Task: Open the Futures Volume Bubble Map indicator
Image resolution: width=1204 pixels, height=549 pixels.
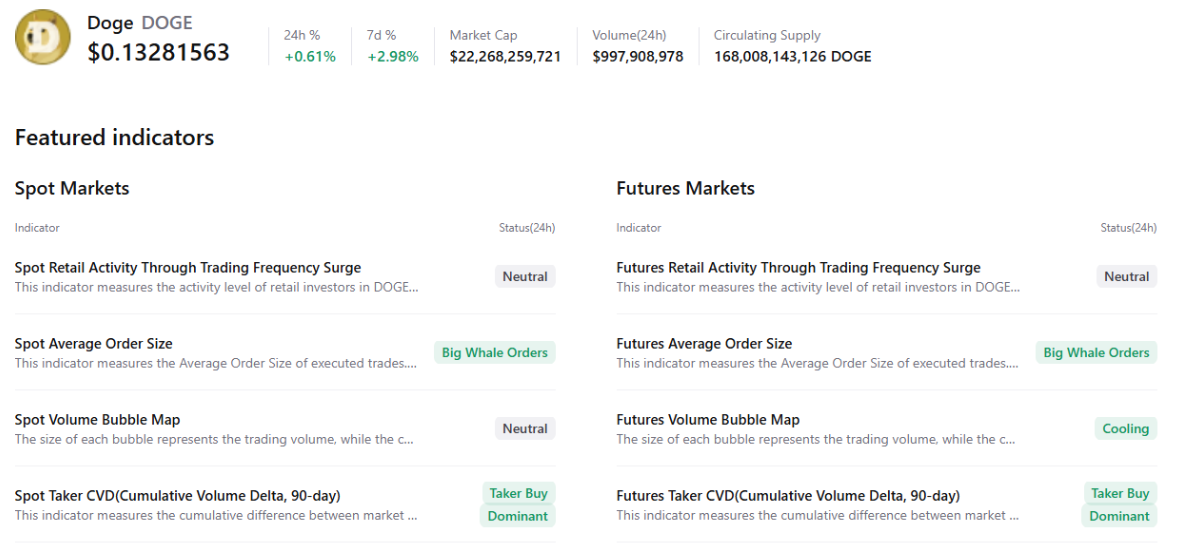Action: pos(708,420)
